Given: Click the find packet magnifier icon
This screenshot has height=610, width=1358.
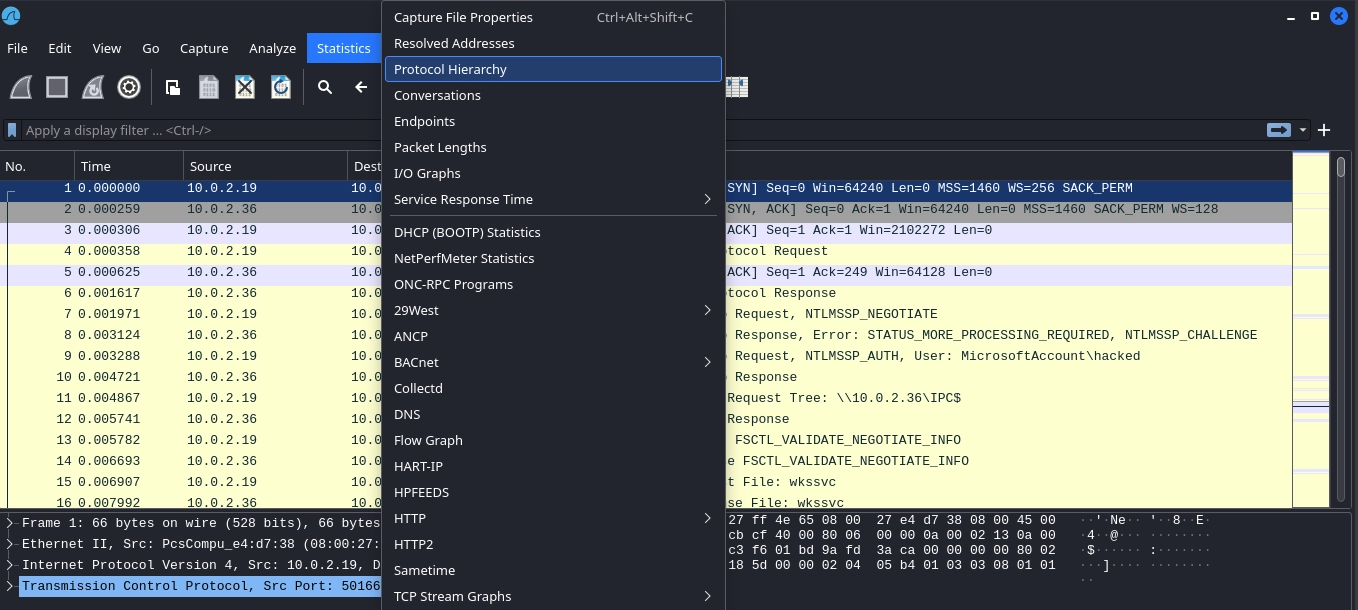Looking at the screenshot, I should (x=325, y=88).
